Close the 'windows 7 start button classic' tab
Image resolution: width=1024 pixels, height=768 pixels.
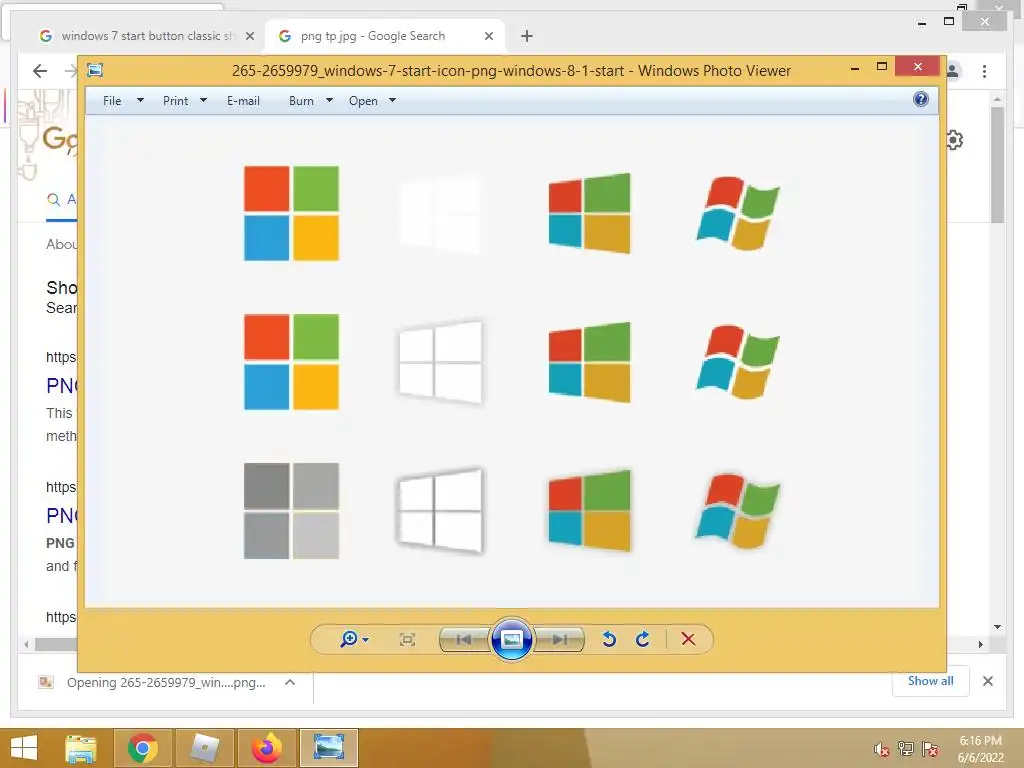click(x=249, y=37)
